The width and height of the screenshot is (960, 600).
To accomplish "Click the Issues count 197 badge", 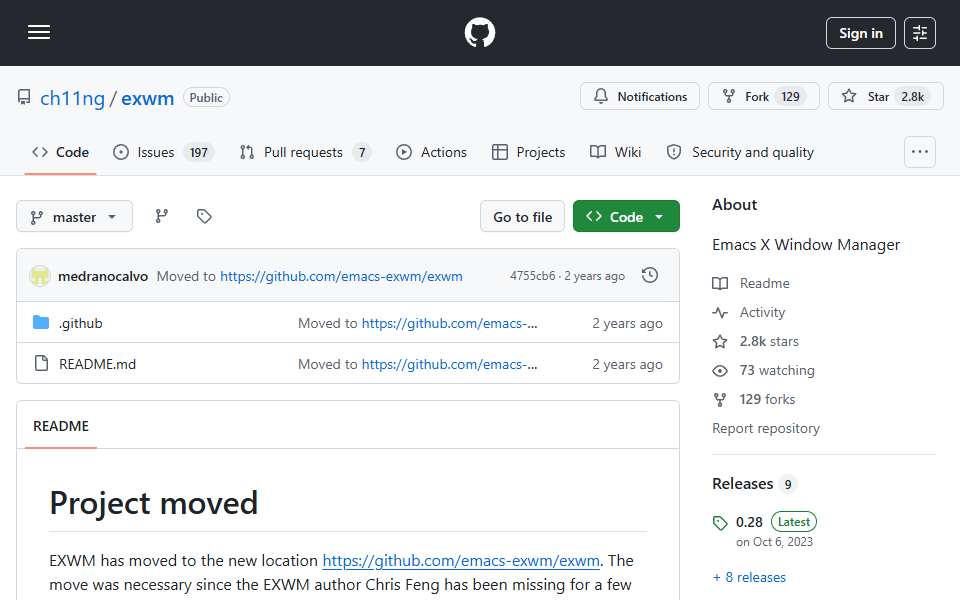I will click(x=198, y=152).
